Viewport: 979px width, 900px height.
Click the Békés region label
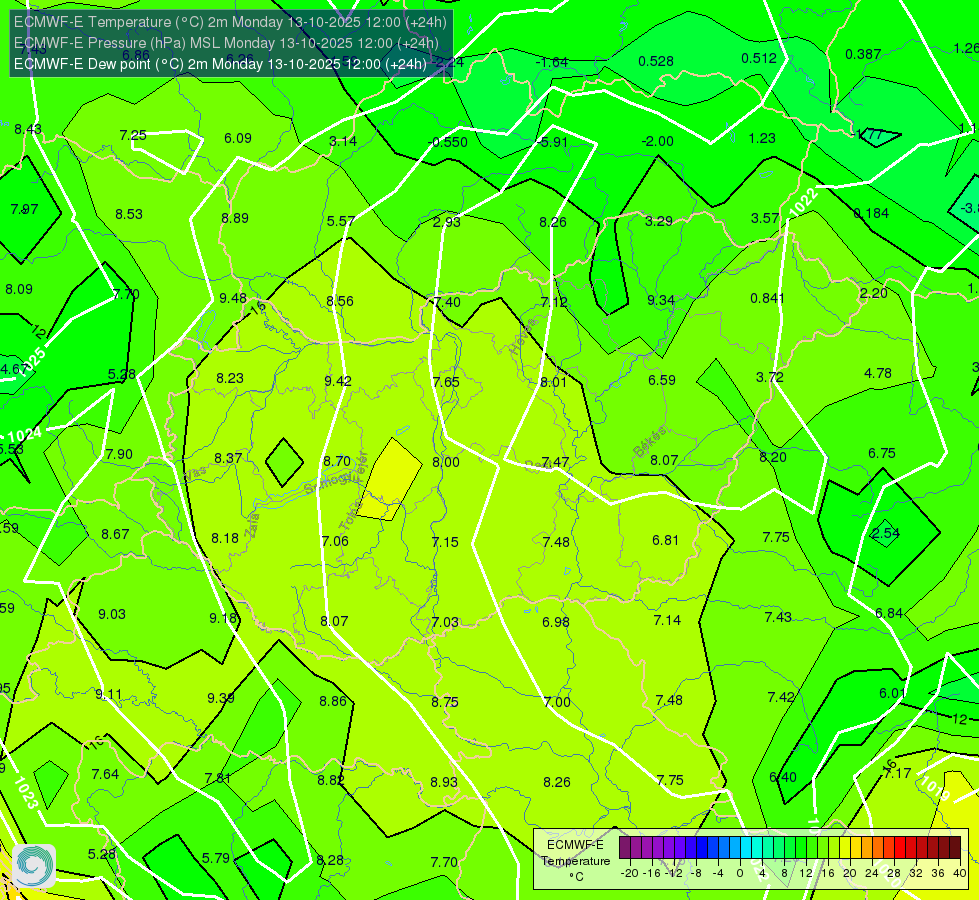[x=650, y=442]
